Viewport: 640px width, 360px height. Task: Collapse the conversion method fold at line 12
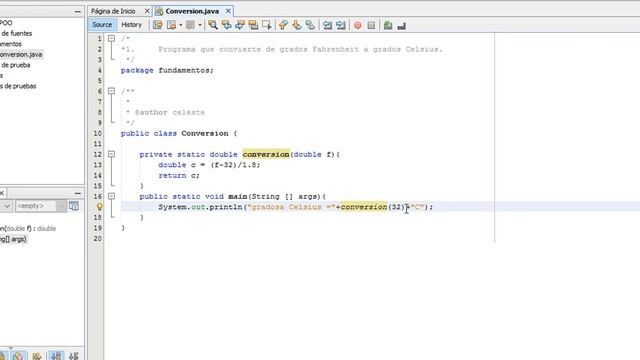pos(111,154)
